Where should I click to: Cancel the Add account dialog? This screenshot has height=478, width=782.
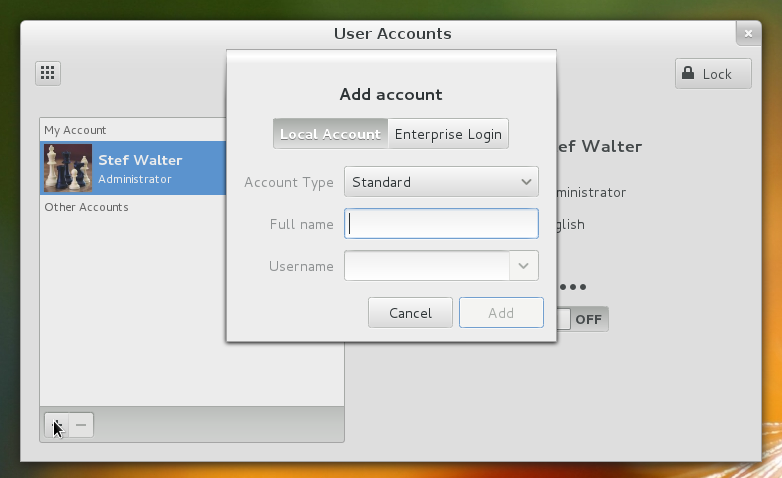point(410,313)
